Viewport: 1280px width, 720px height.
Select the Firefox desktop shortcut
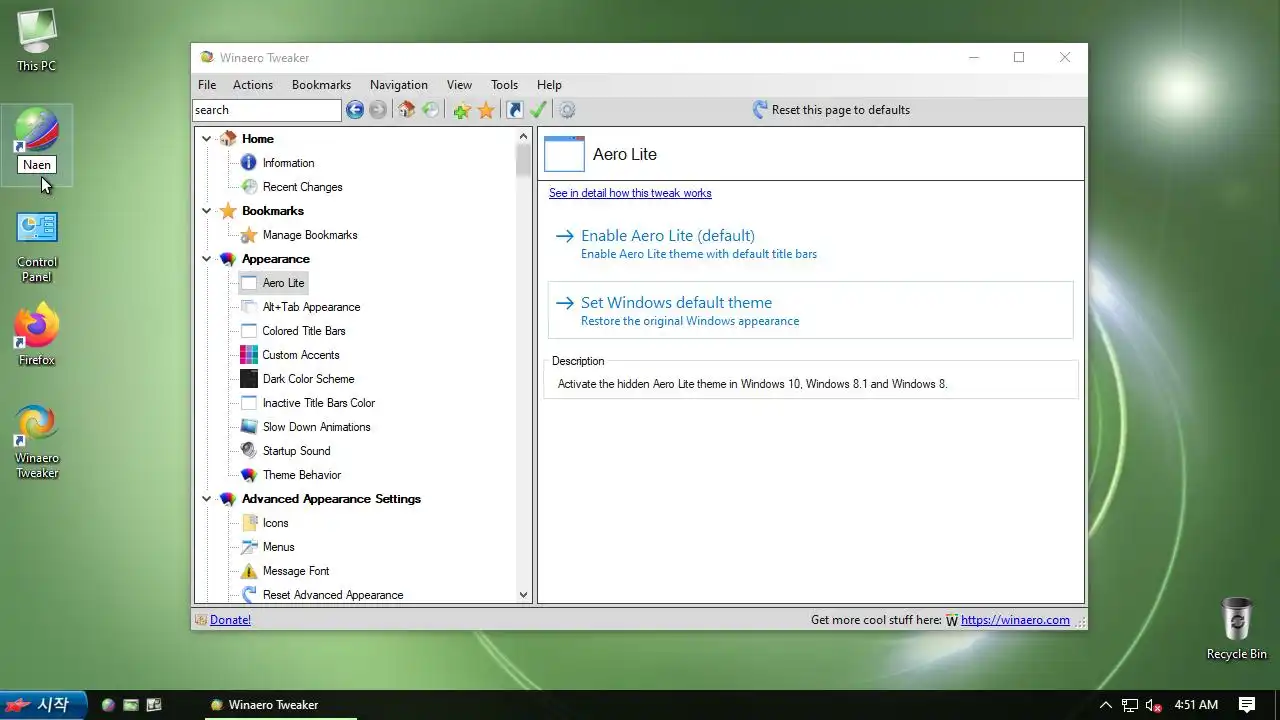[x=37, y=333]
